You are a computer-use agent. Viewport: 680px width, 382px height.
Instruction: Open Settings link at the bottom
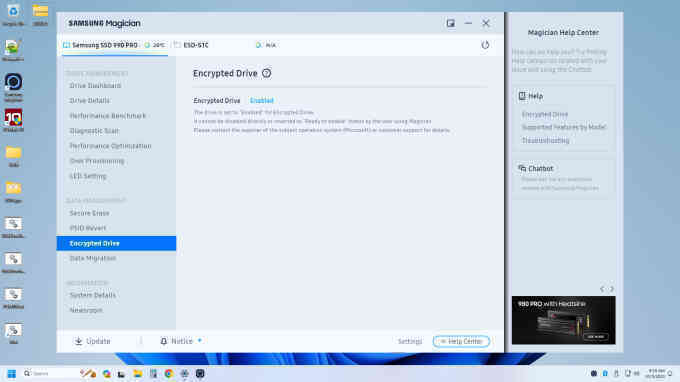coord(410,341)
